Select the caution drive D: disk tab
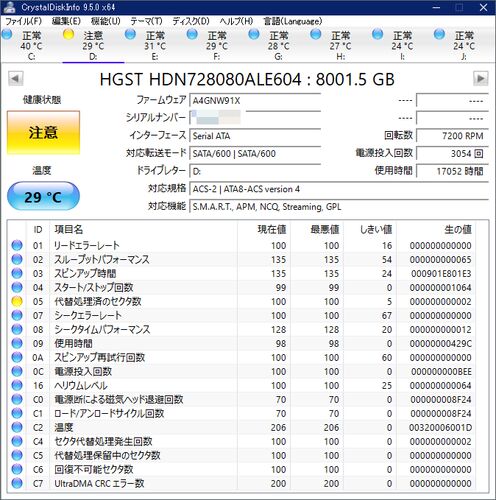 click(x=93, y=45)
